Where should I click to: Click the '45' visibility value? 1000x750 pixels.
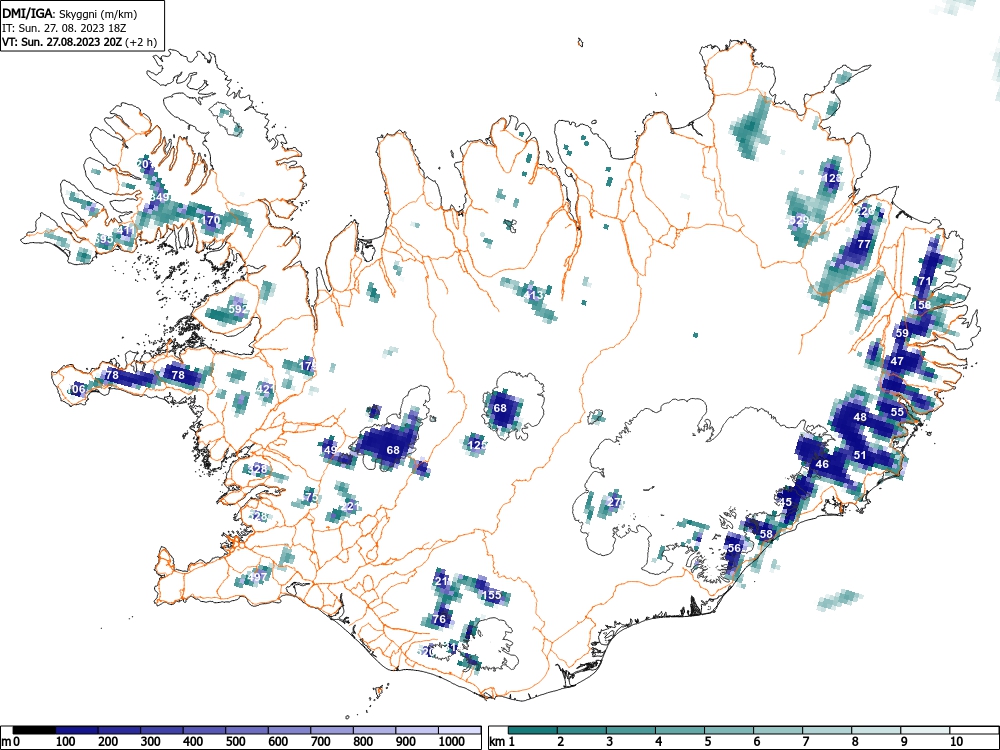coord(786,502)
